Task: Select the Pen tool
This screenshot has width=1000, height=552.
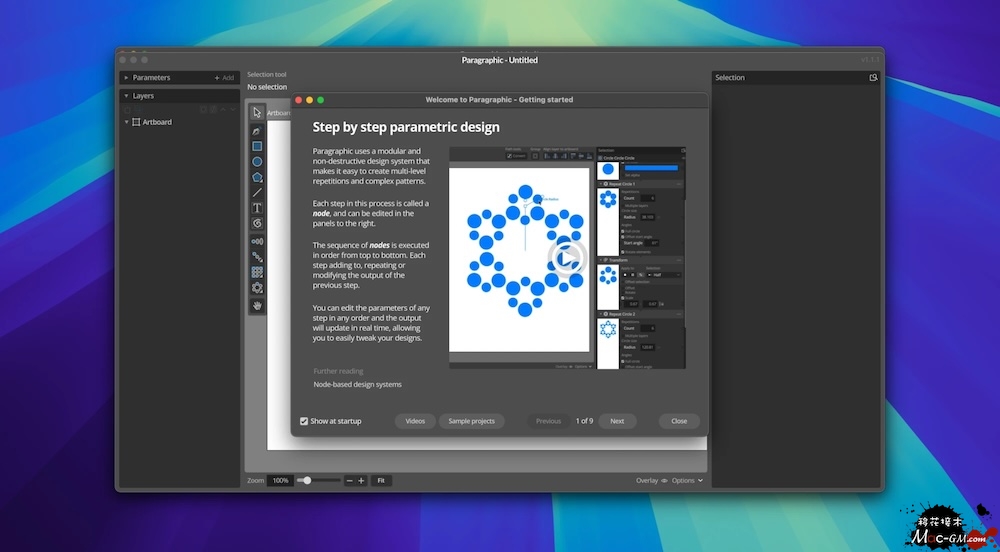Action: coord(257,131)
